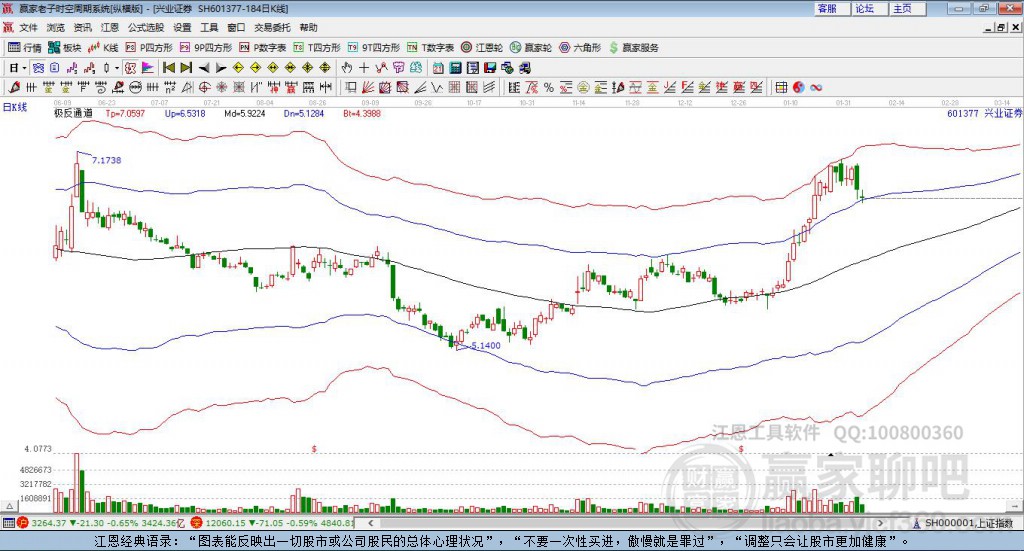Open the T四方形 time square tool

click(x=317, y=48)
